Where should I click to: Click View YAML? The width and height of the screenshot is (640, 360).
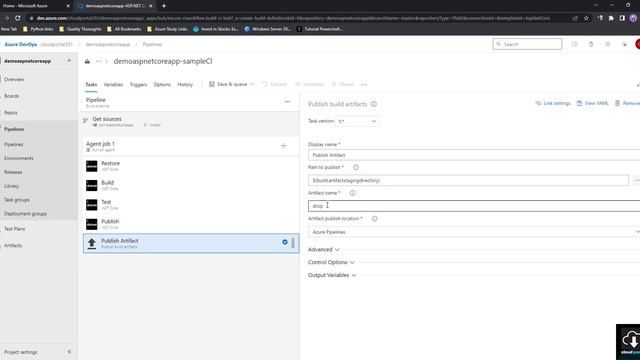[x=593, y=103]
